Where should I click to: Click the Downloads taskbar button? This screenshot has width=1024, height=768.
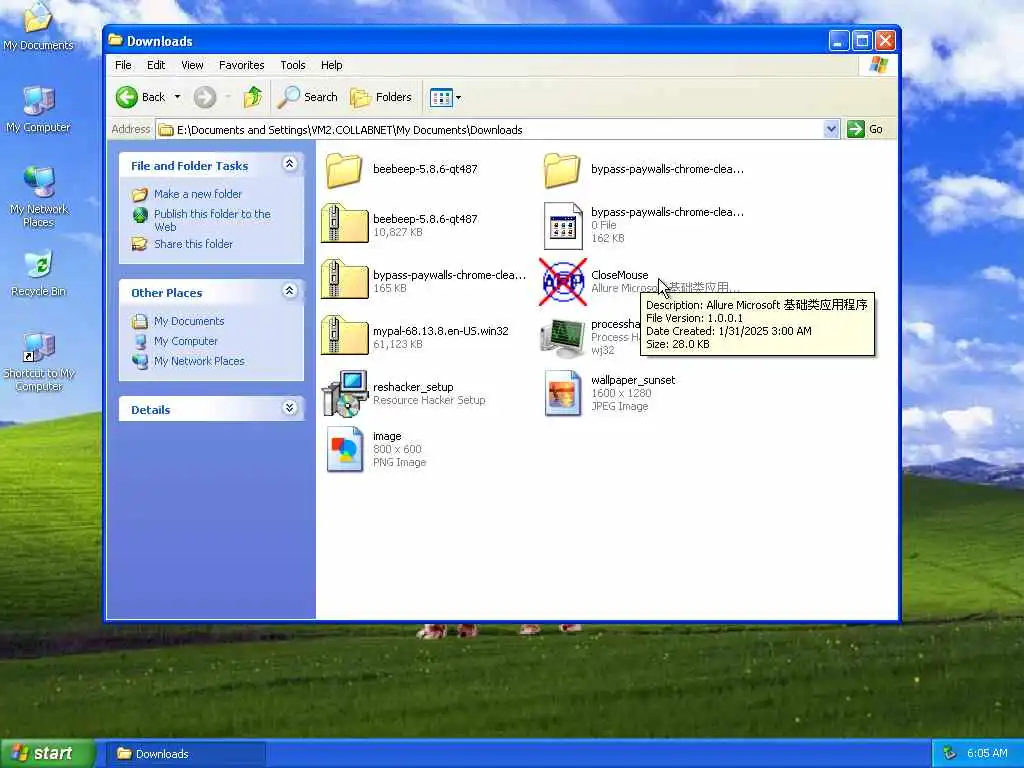tap(186, 754)
